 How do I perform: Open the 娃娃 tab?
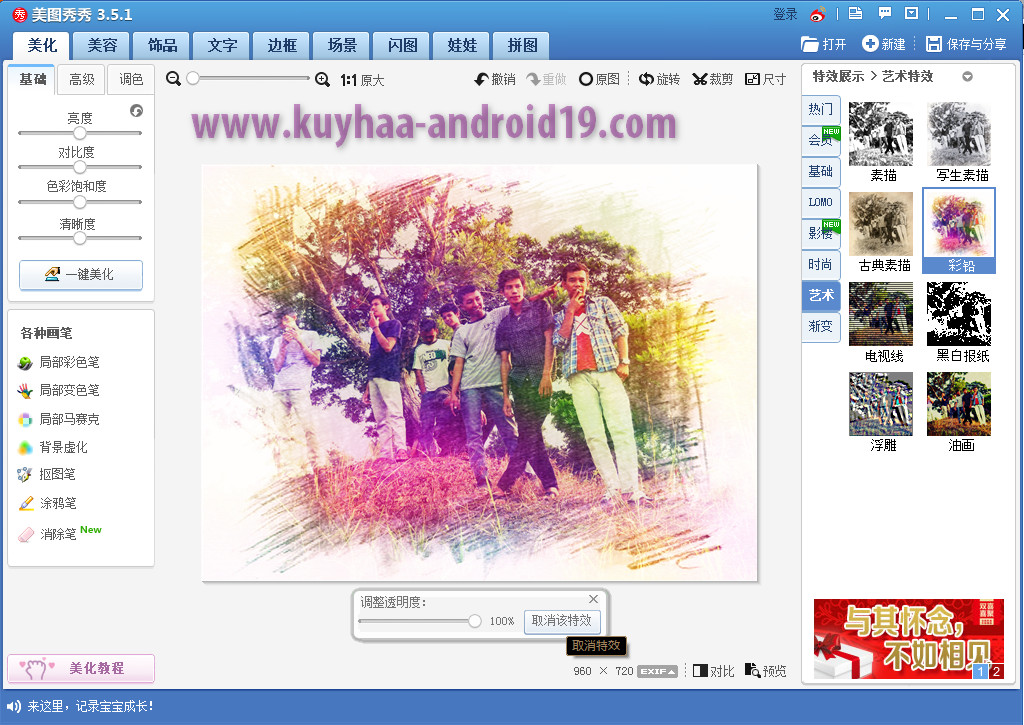[462, 45]
